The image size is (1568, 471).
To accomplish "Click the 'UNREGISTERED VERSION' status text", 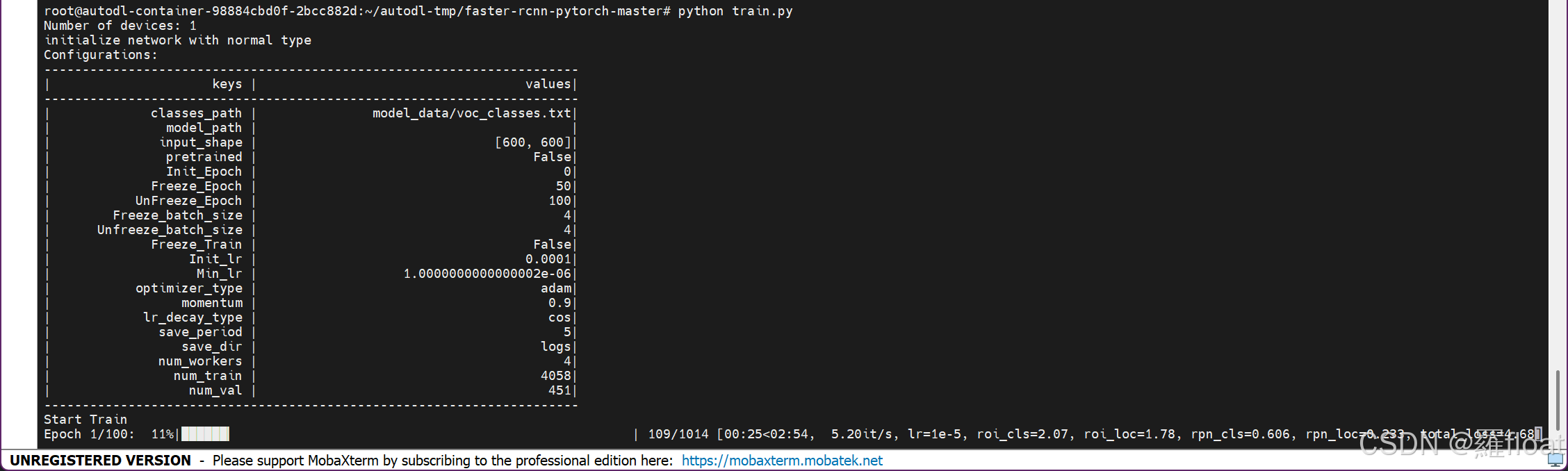I will pos(100,461).
